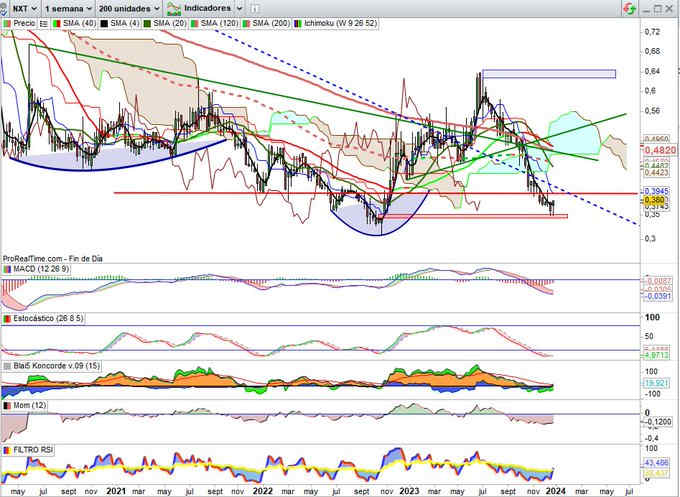This screenshot has width=680, height=497.
Task: Click the Blai5 Koncorde panel icon
Action: pos(7,366)
